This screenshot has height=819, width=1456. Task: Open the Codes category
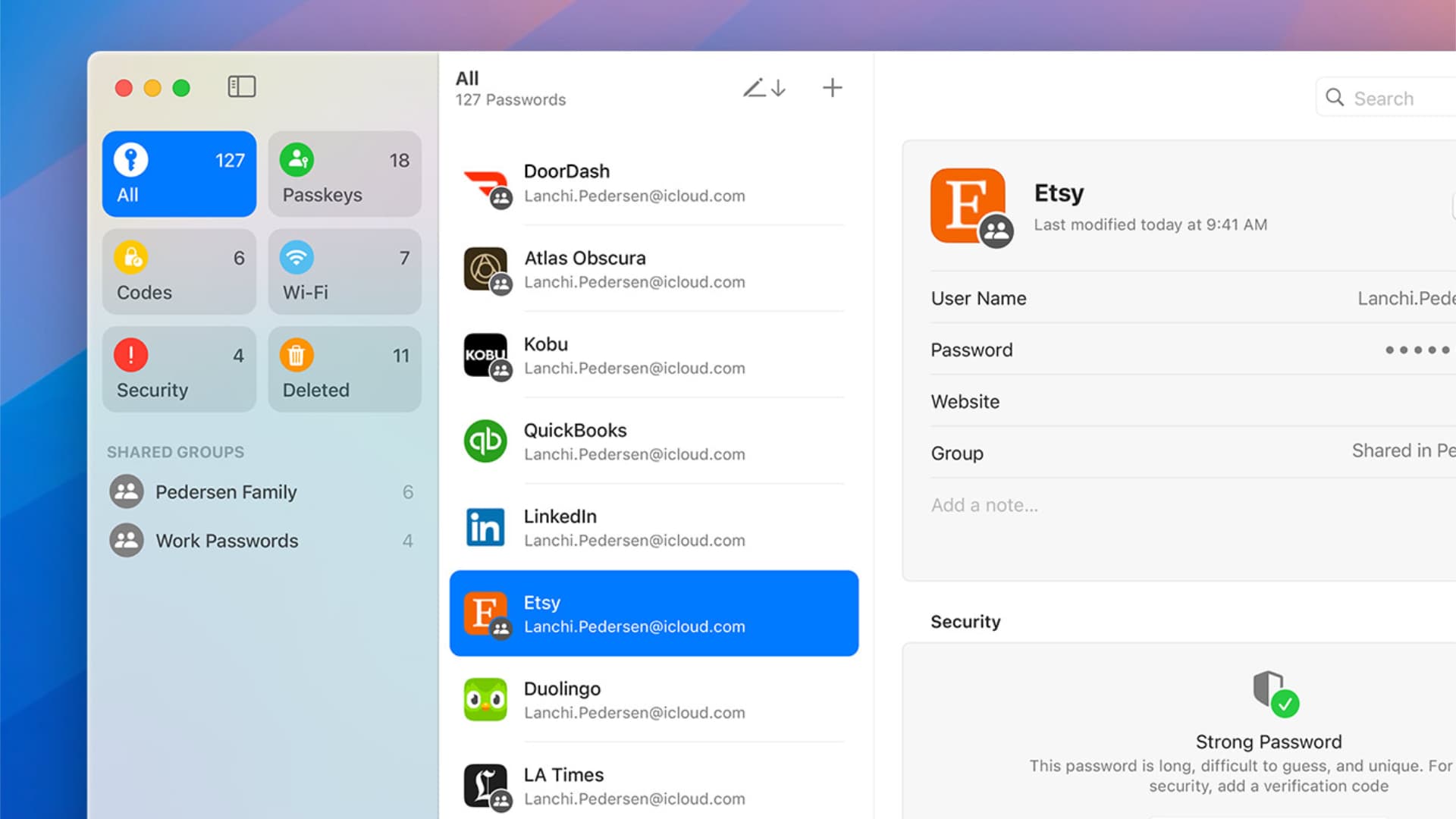tap(179, 272)
